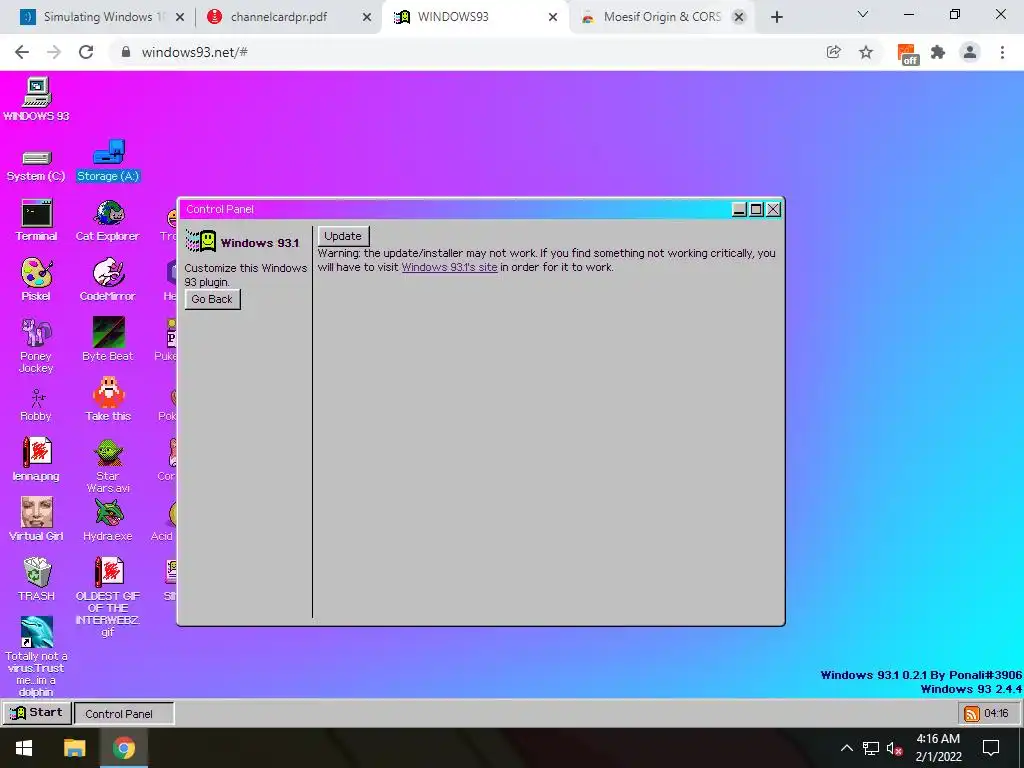Image resolution: width=1024 pixels, height=768 pixels.
Task: Open CodeMirror desktop icon
Action: point(108,280)
